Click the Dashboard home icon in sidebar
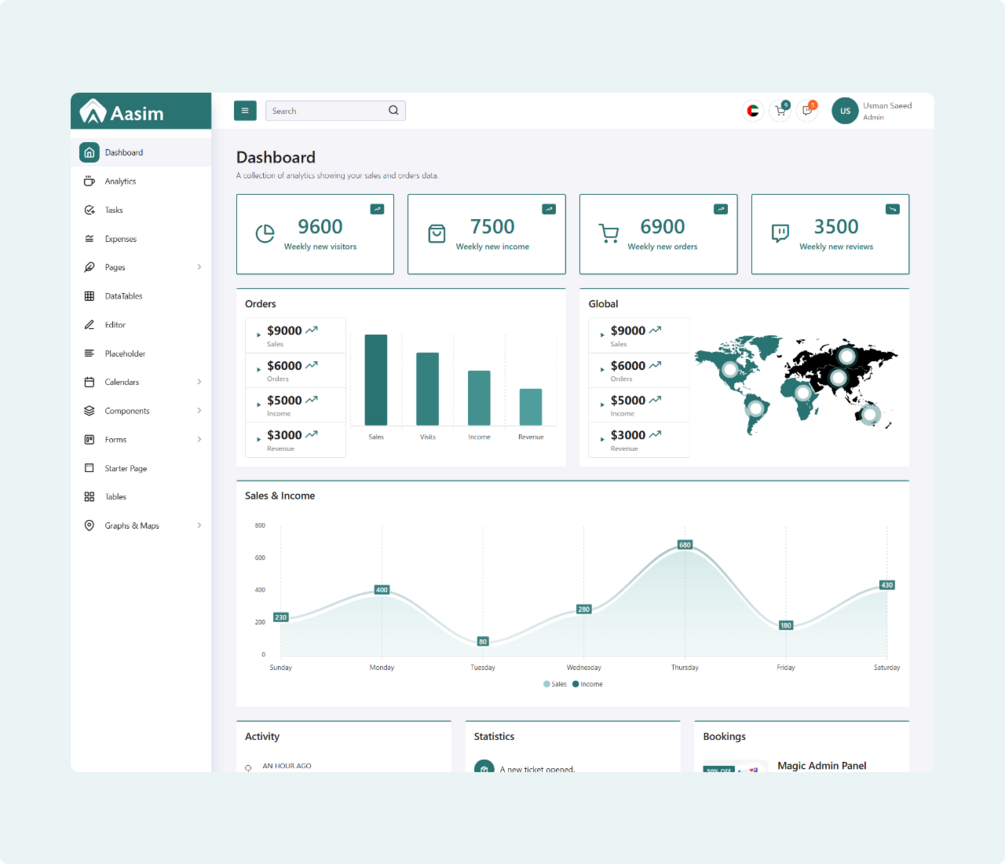 pyautogui.click(x=89, y=153)
